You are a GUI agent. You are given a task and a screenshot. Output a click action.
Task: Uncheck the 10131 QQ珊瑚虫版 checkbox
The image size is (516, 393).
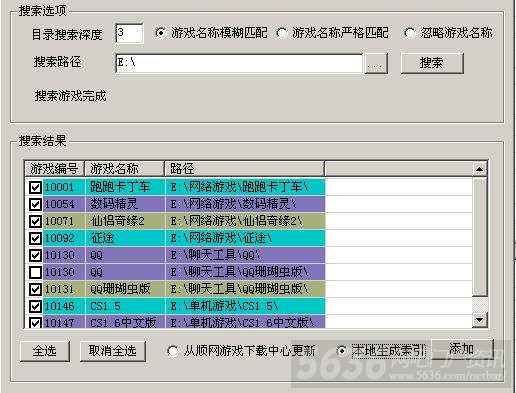[35, 289]
